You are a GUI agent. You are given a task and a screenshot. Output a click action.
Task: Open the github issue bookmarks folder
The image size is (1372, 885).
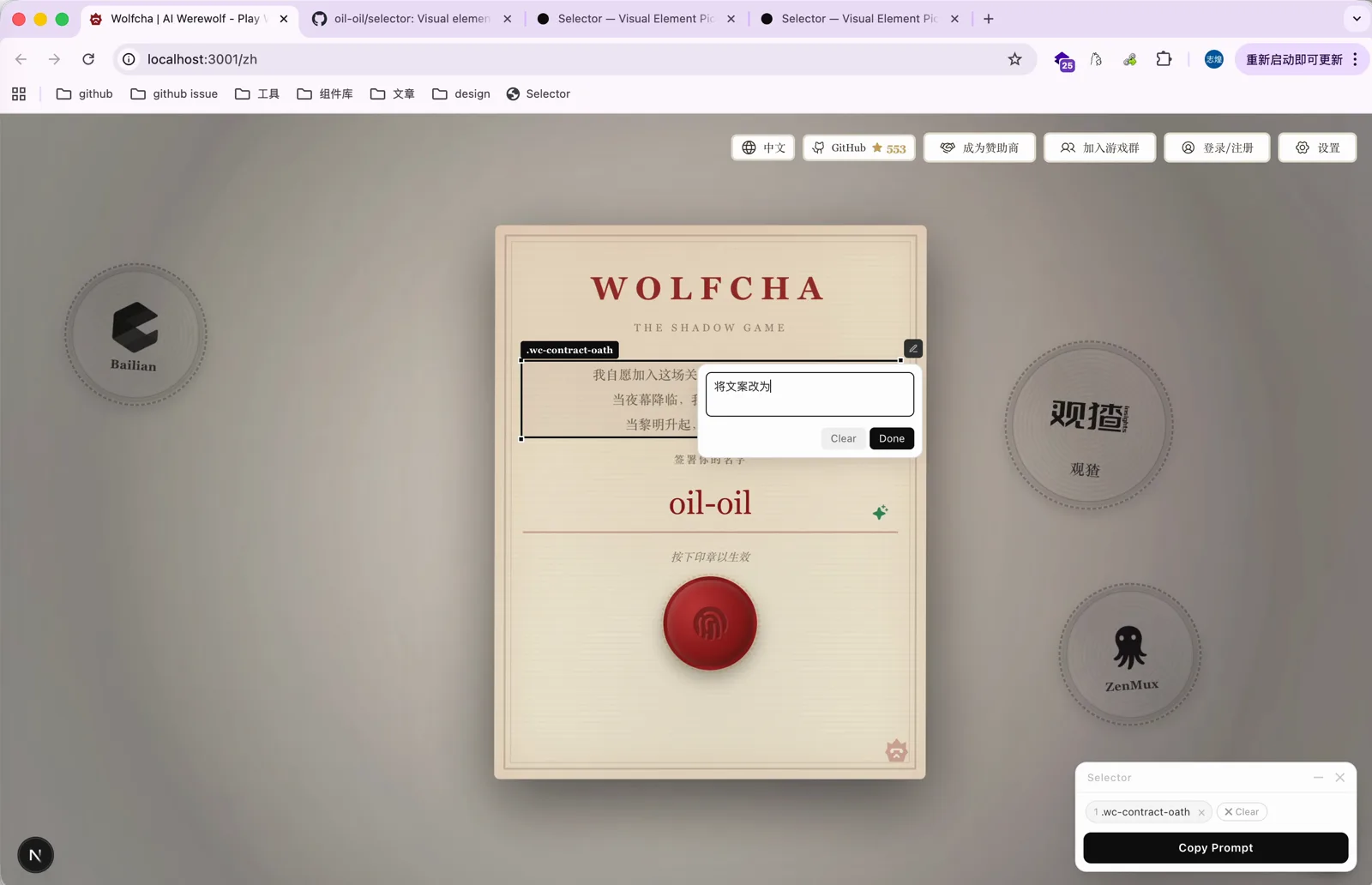(x=174, y=93)
